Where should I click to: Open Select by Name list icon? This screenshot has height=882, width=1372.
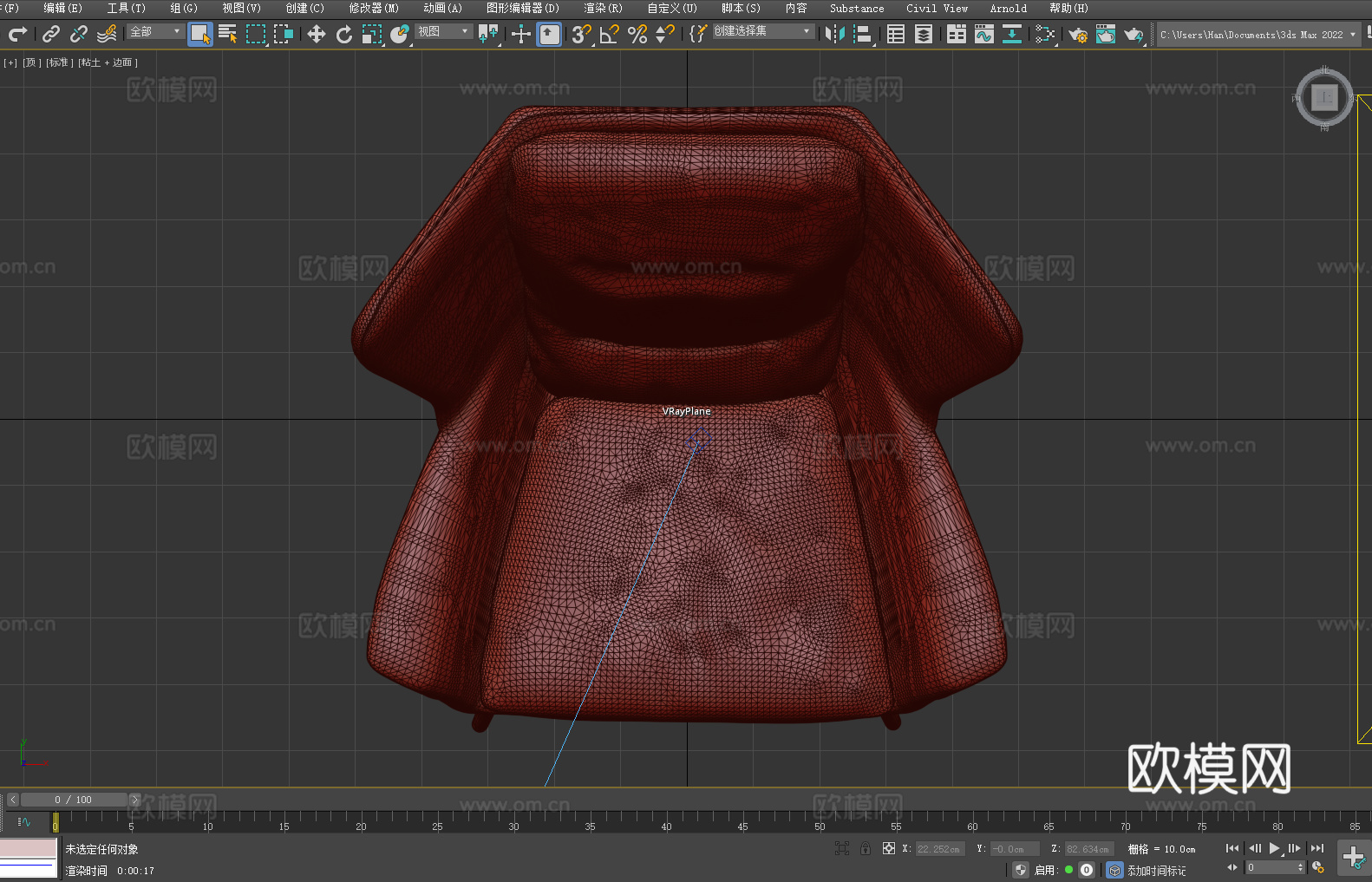pos(228,34)
